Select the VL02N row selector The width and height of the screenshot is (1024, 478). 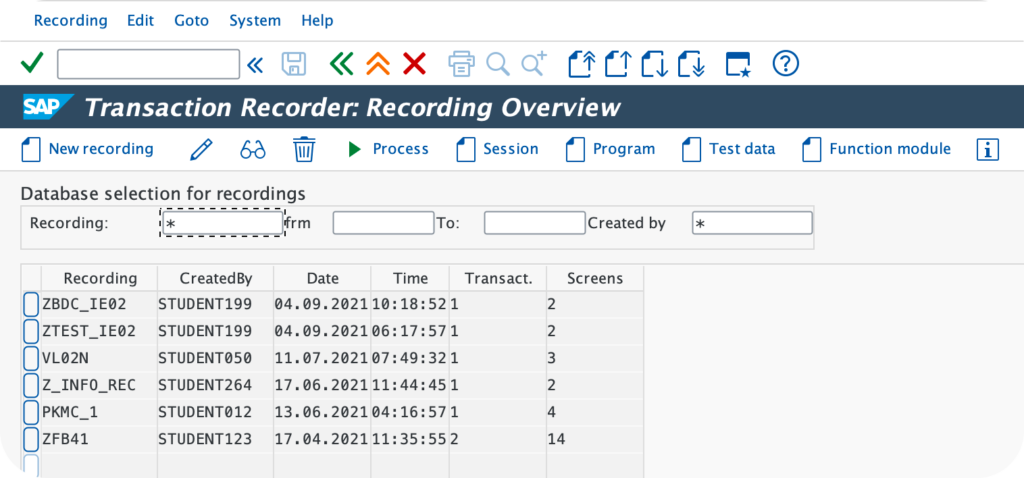[x=31, y=358]
